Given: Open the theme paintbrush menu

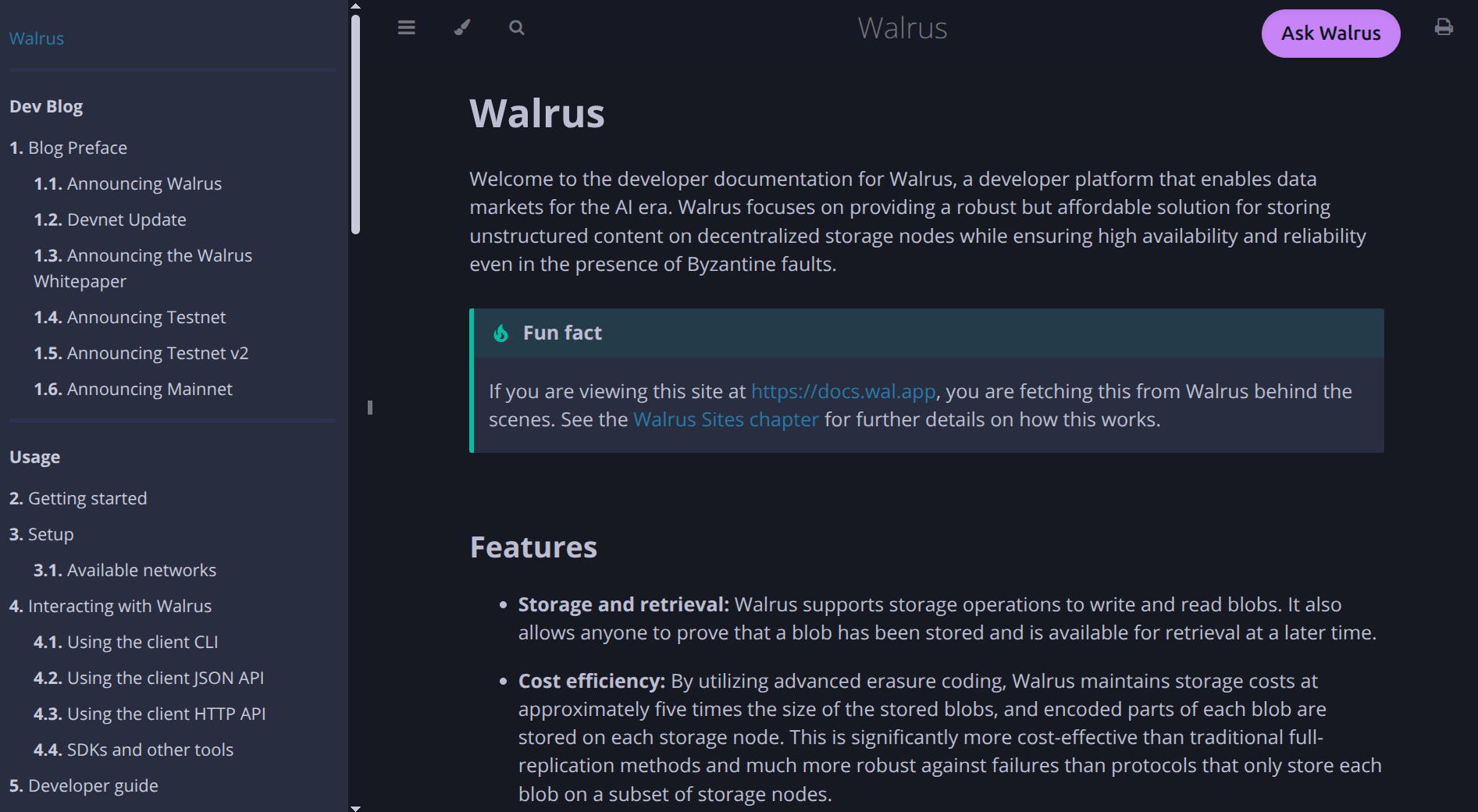Looking at the screenshot, I should point(462,28).
